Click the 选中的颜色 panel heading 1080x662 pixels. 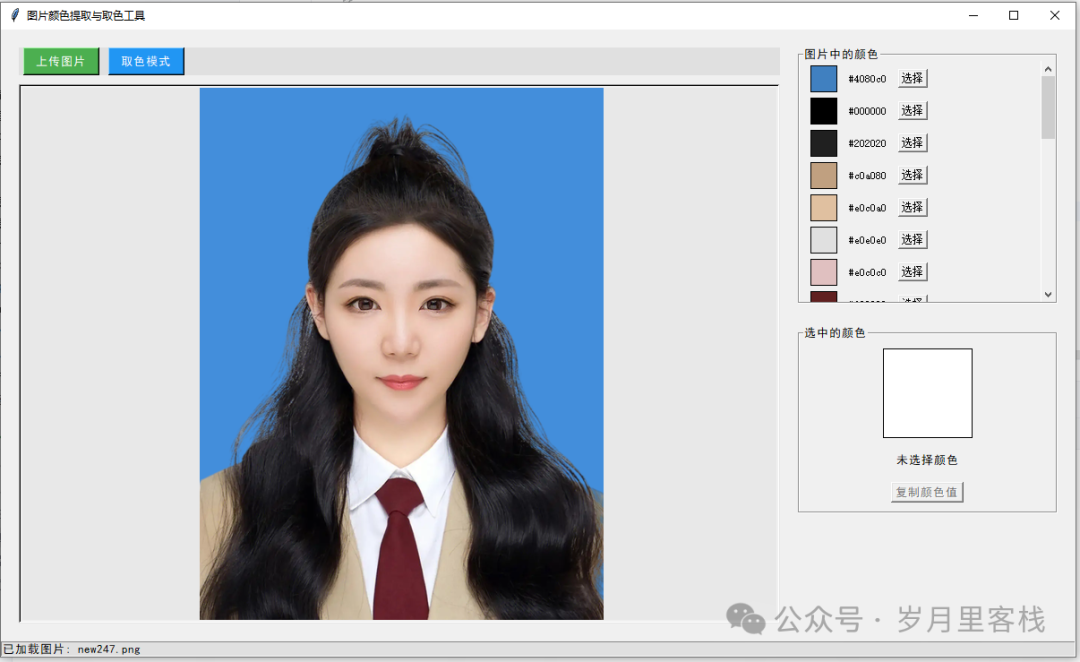click(x=835, y=333)
